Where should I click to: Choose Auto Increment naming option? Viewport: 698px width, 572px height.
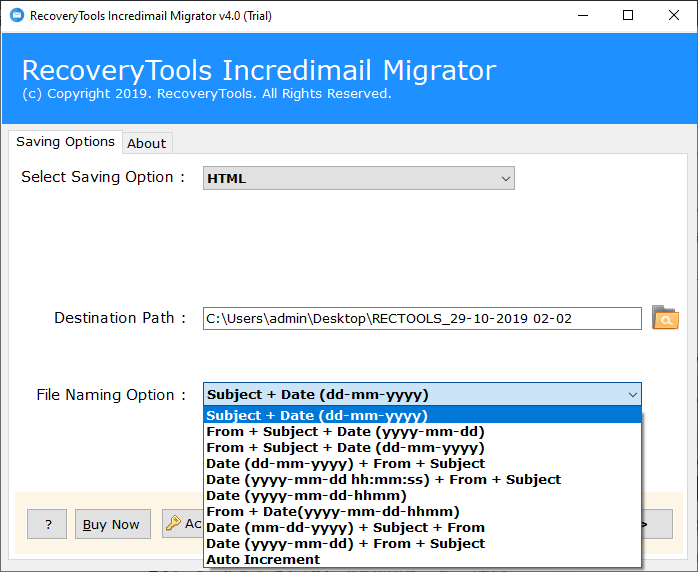(x=422, y=560)
